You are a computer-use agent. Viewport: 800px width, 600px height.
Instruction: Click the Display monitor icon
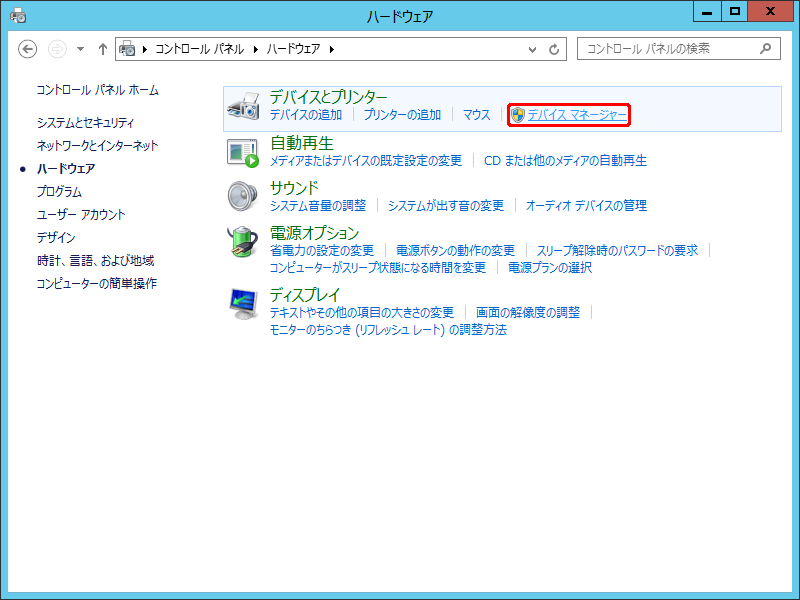(243, 304)
